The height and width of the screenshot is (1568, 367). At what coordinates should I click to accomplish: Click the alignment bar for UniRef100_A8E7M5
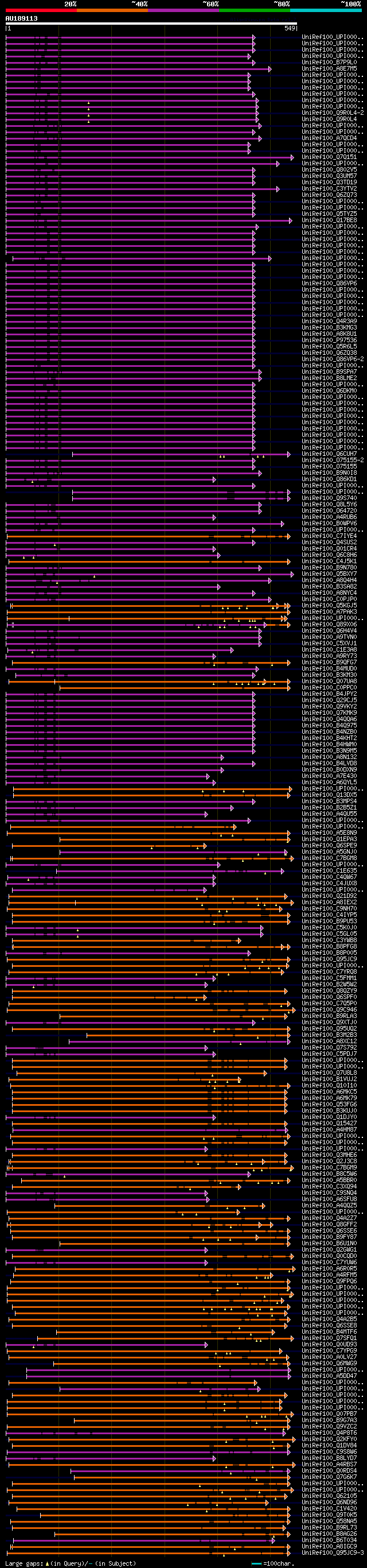pos(138,69)
